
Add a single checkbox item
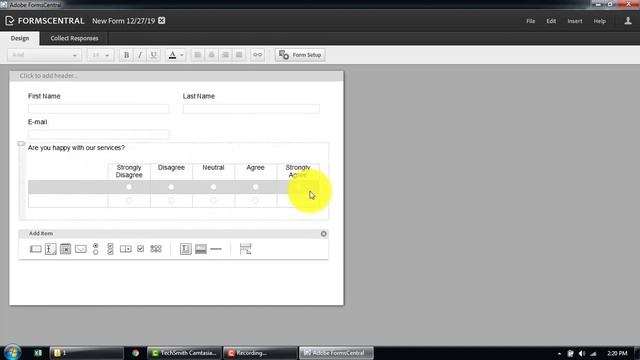(x=140, y=249)
